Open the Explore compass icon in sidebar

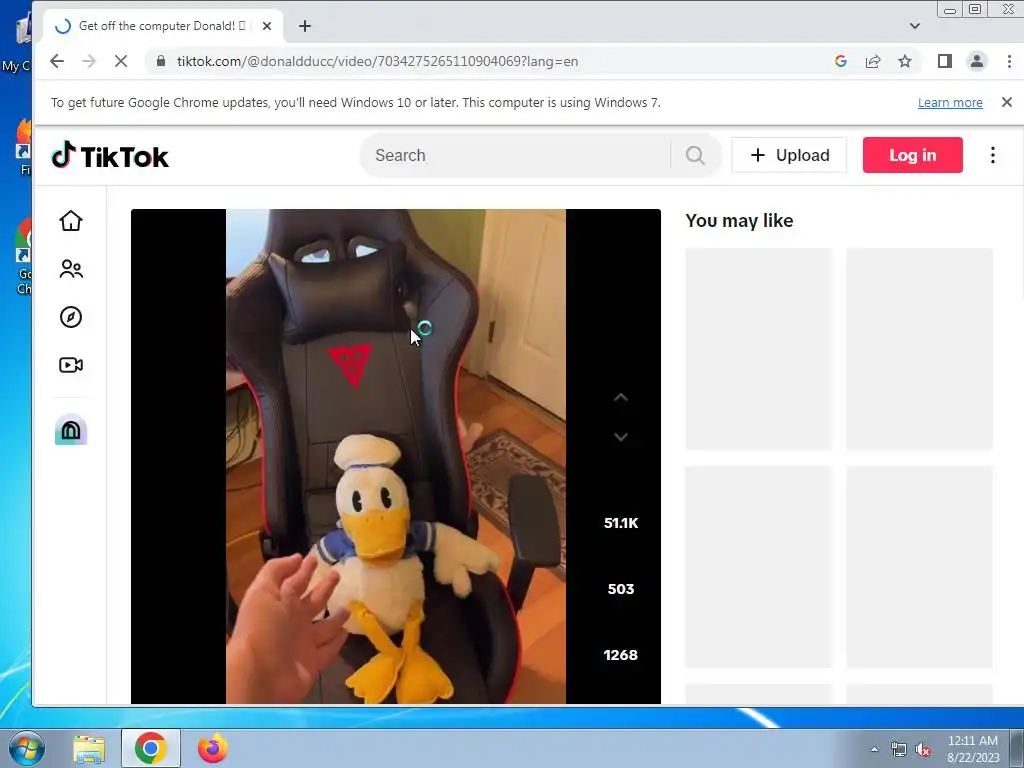point(71,317)
